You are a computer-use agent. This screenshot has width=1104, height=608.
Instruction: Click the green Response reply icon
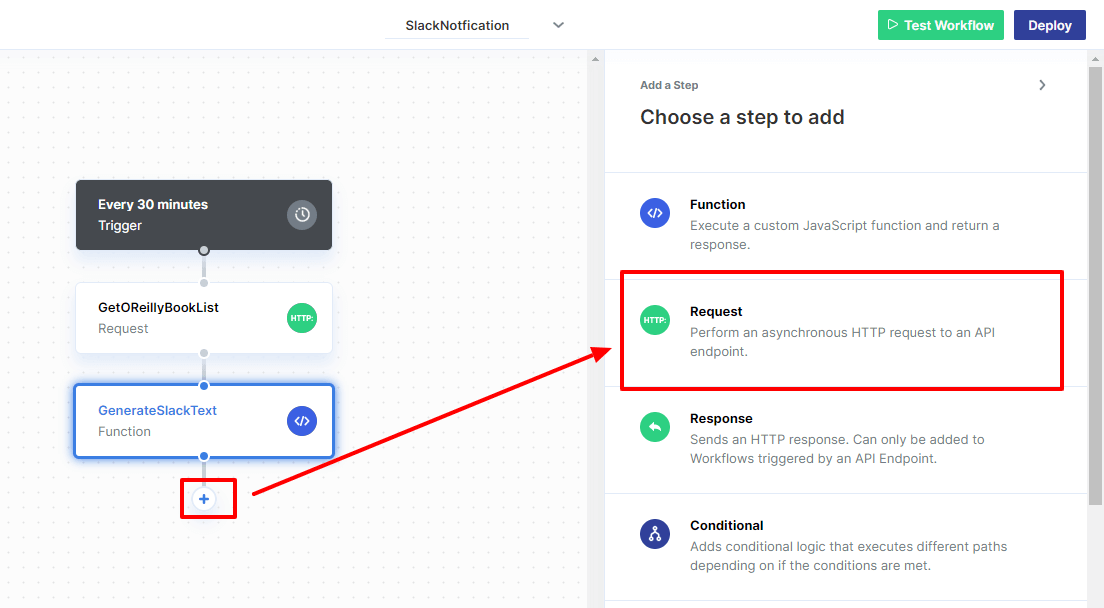click(655, 427)
